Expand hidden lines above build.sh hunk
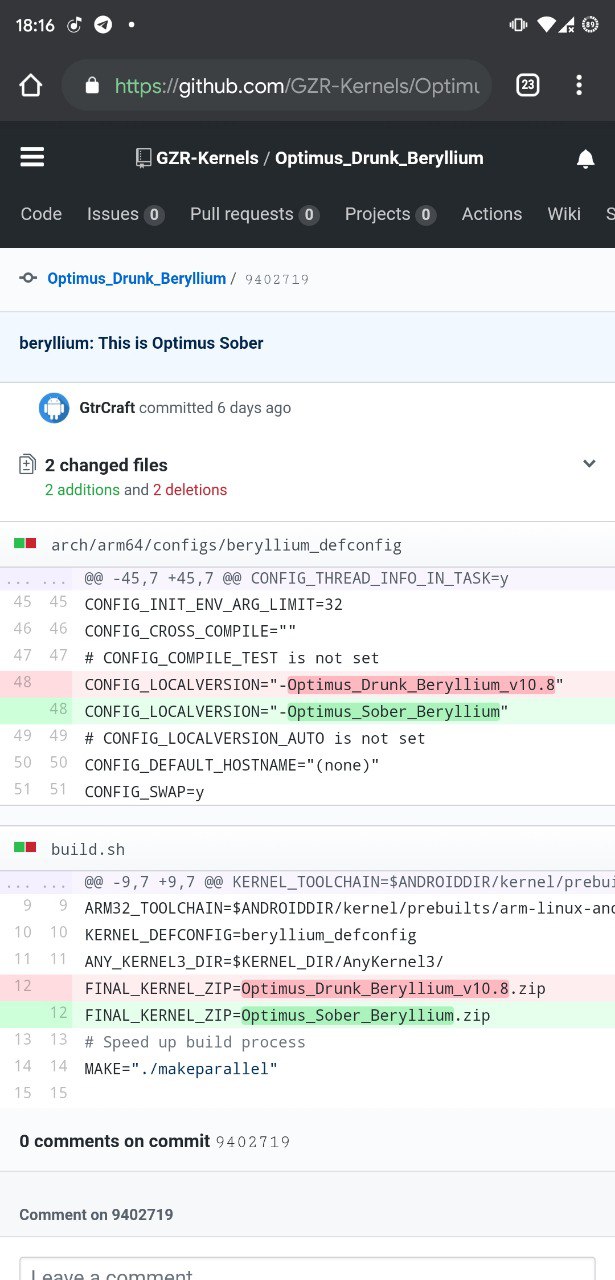 click(37, 881)
